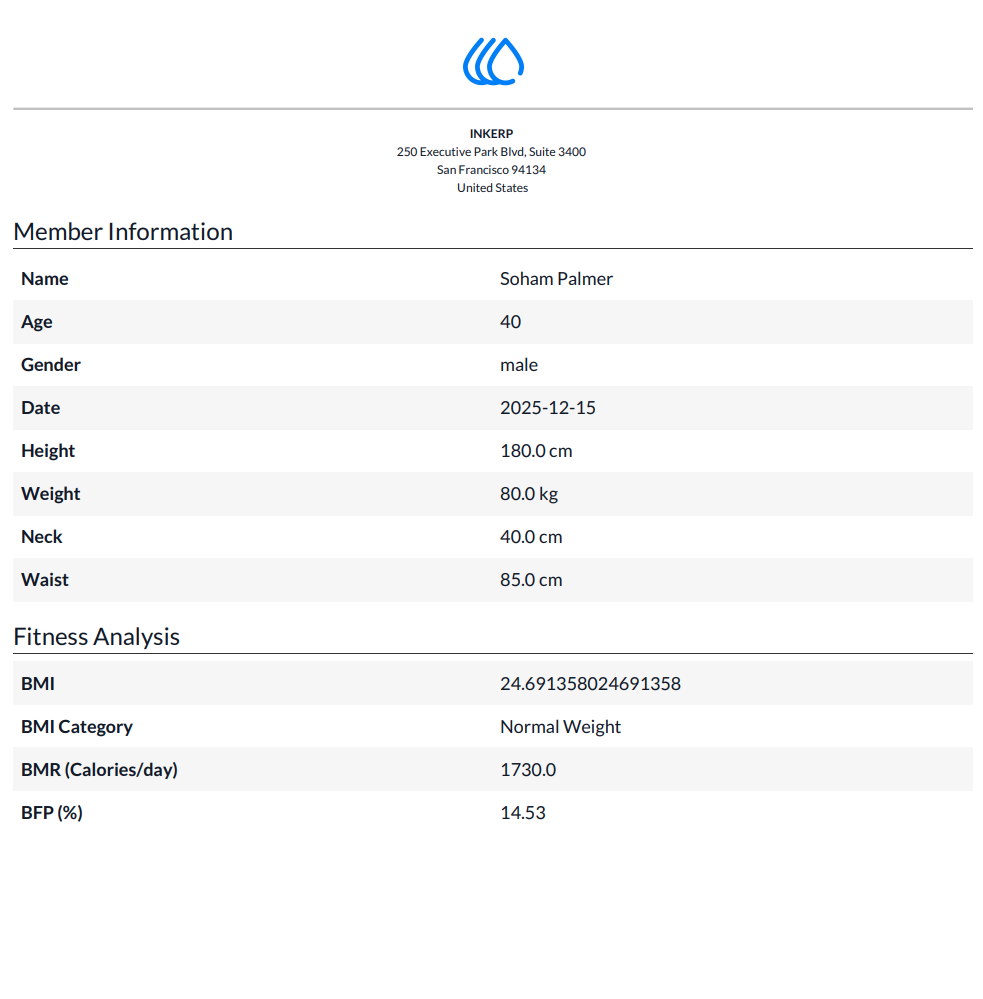
Task: Select the date value '2025-12-15'
Action: pyautogui.click(x=548, y=408)
